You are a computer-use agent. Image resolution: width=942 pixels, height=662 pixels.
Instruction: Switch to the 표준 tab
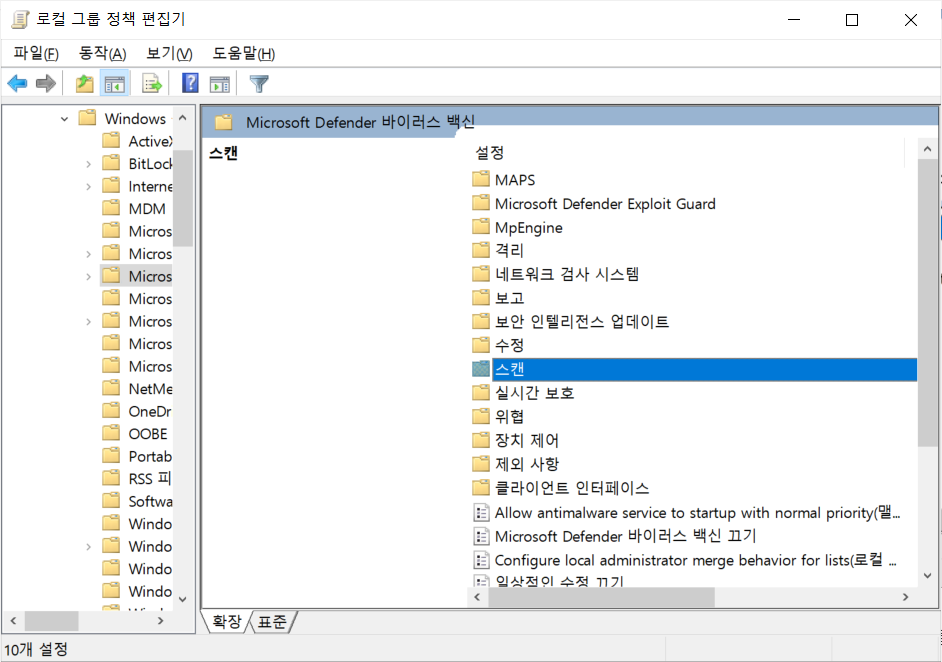(272, 622)
